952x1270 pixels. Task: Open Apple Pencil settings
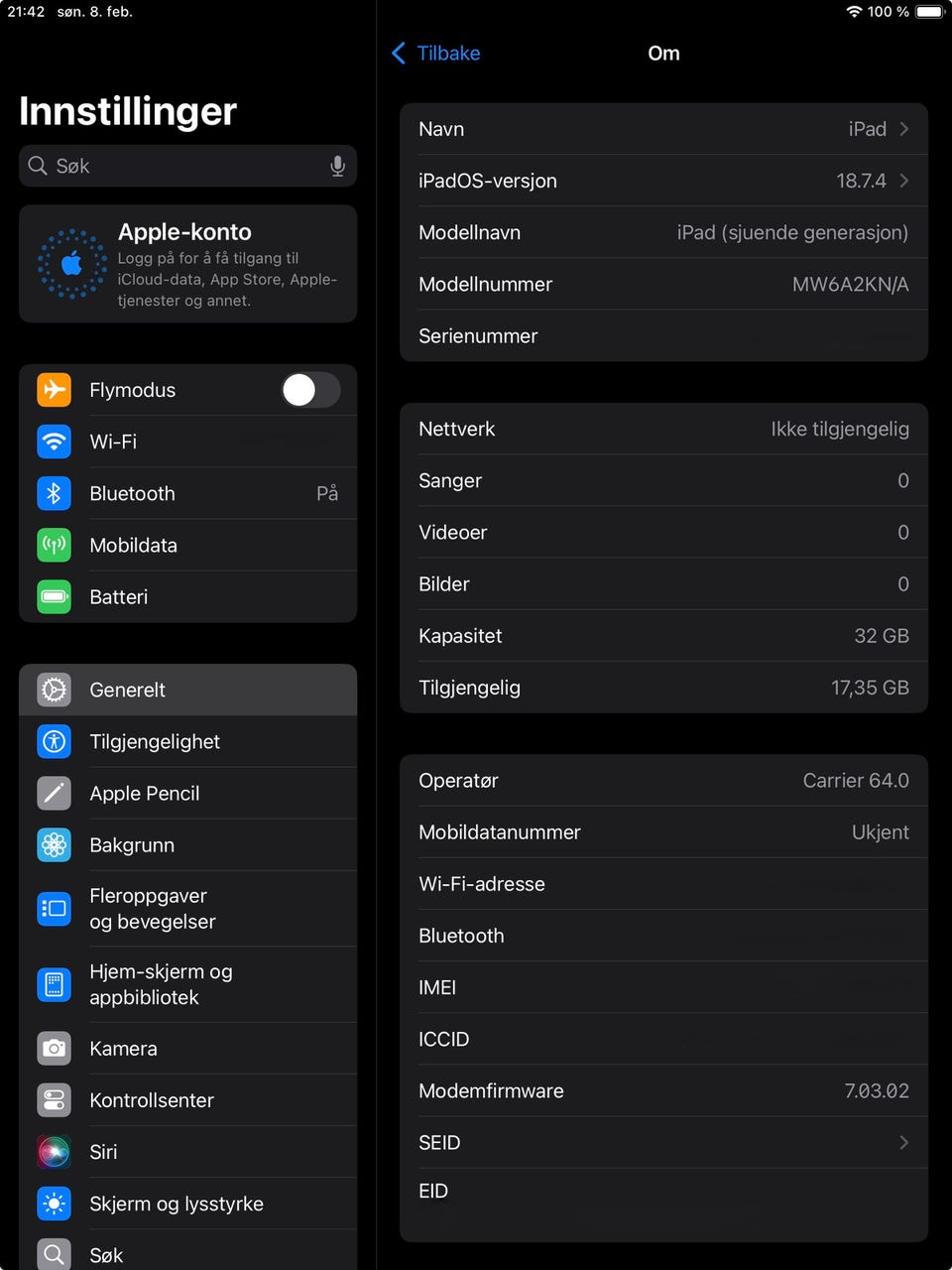pyautogui.click(x=187, y=793)
